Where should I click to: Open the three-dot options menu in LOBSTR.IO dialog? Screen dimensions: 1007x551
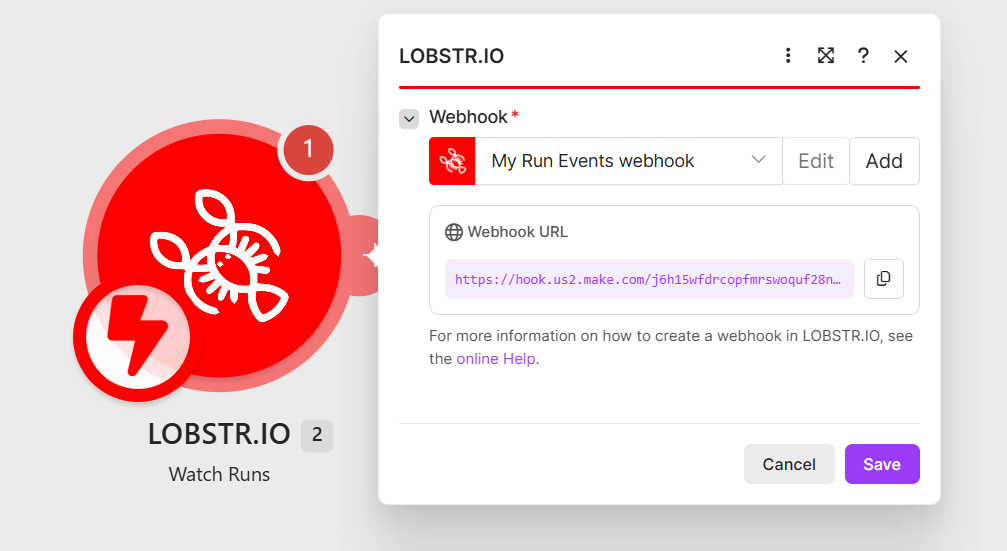(x=788, y=56)
